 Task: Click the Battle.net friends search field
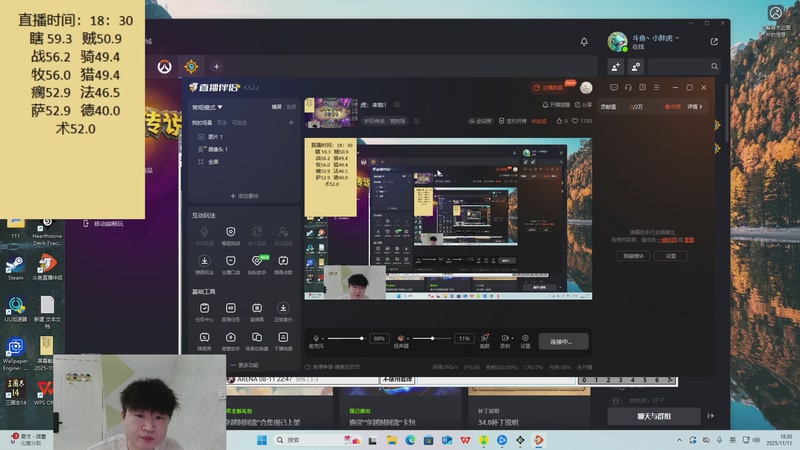pos(684,66)
